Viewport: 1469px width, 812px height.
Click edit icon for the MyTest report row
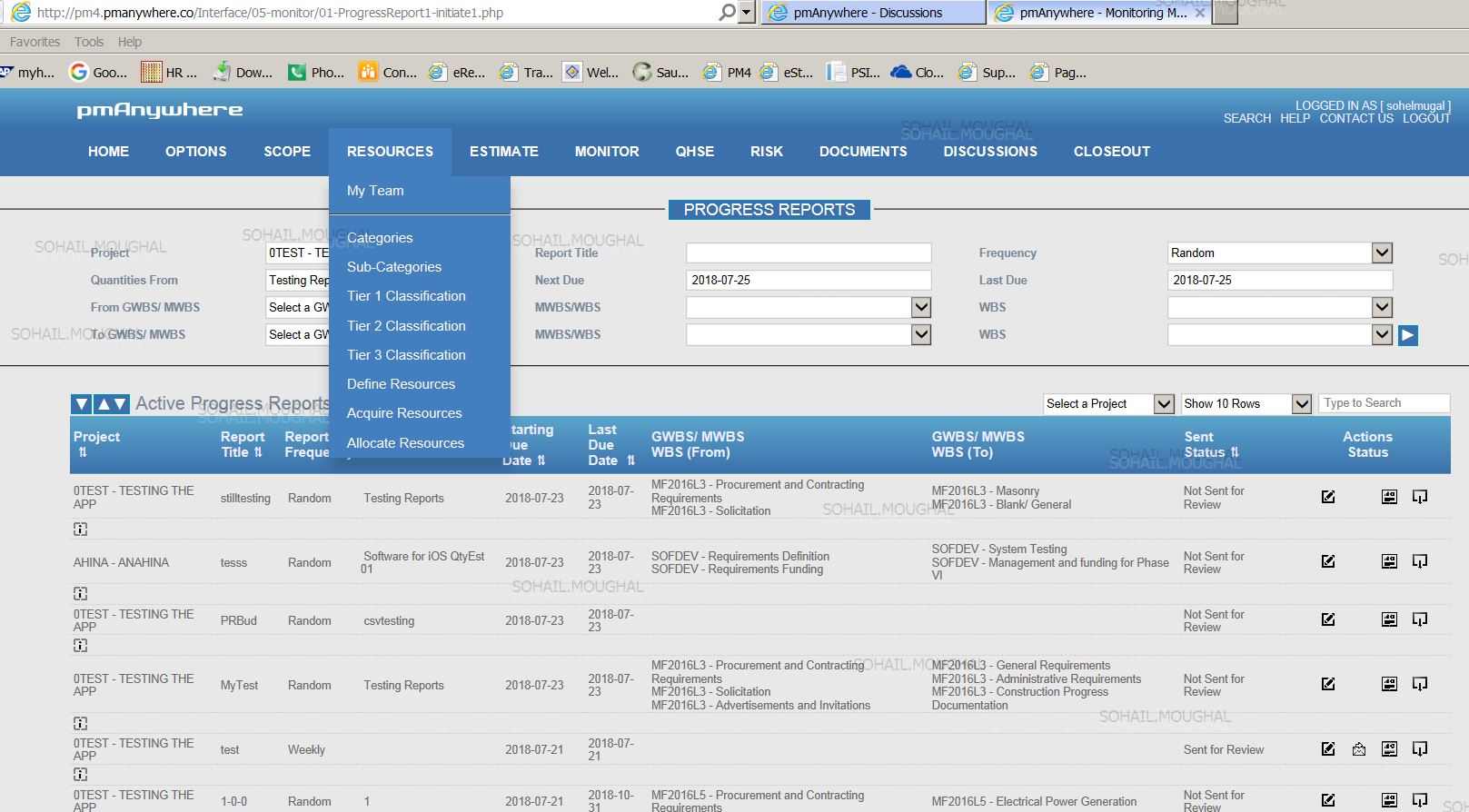pos(1328,684)
